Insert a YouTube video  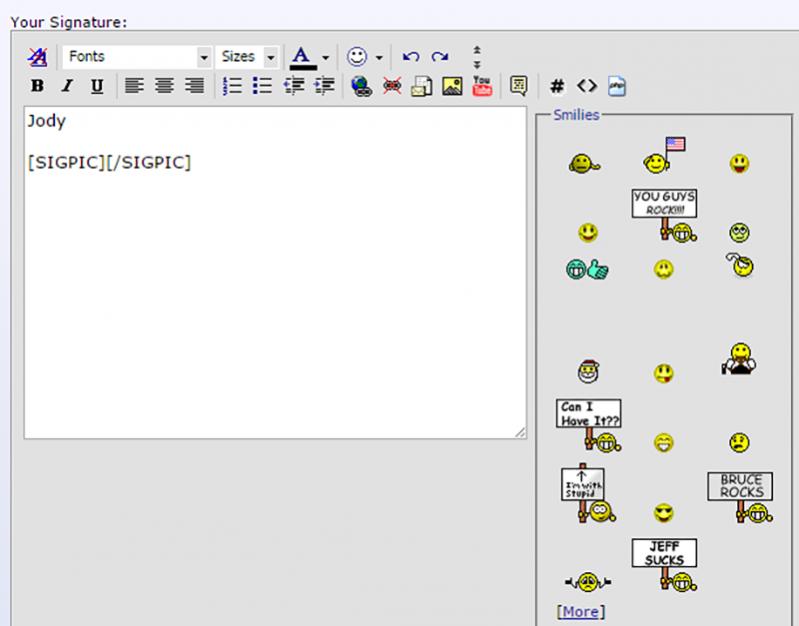click(482, 86)
